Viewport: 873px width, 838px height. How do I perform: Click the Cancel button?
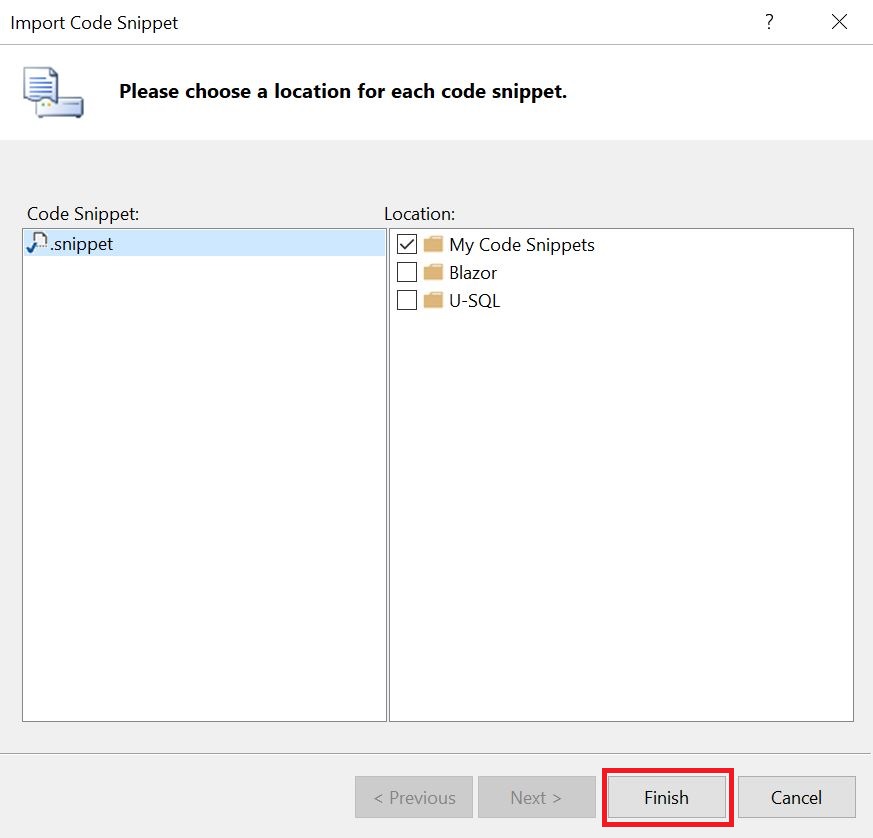tap(796, 797)
